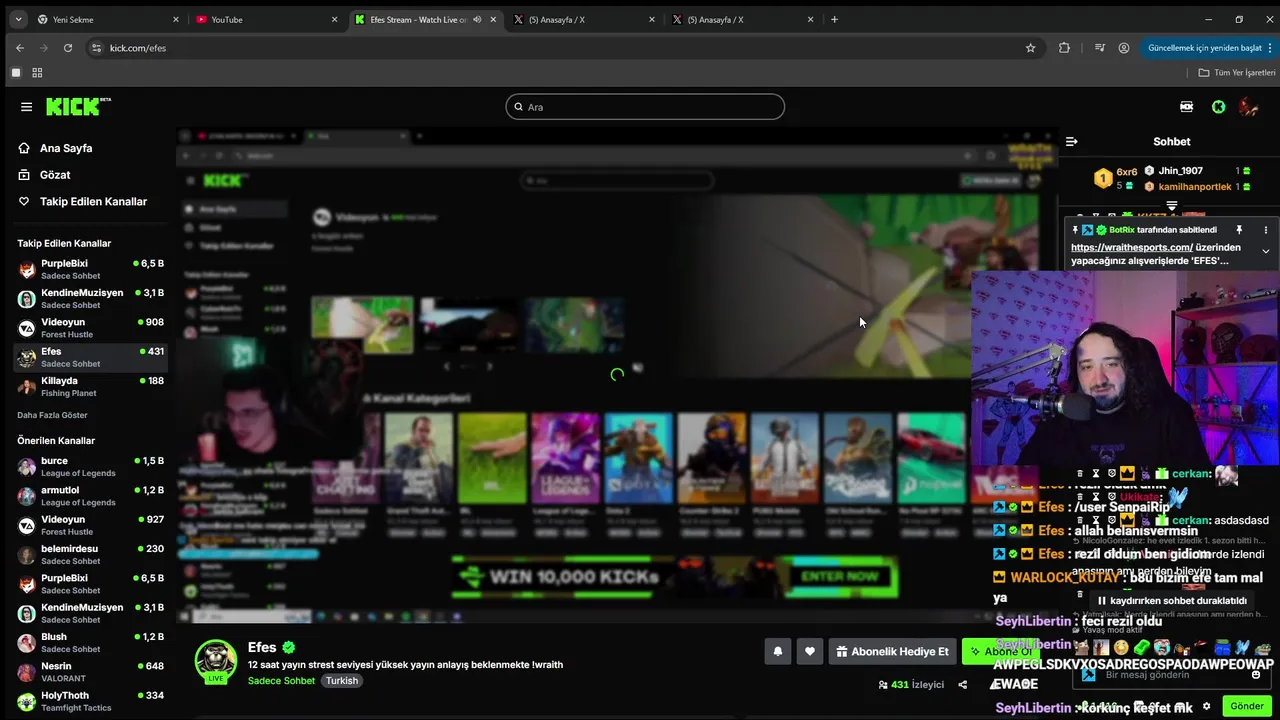Open the emoji picker in chat
This screenshot has width=1280, height=720.
tap(1256, 675)
